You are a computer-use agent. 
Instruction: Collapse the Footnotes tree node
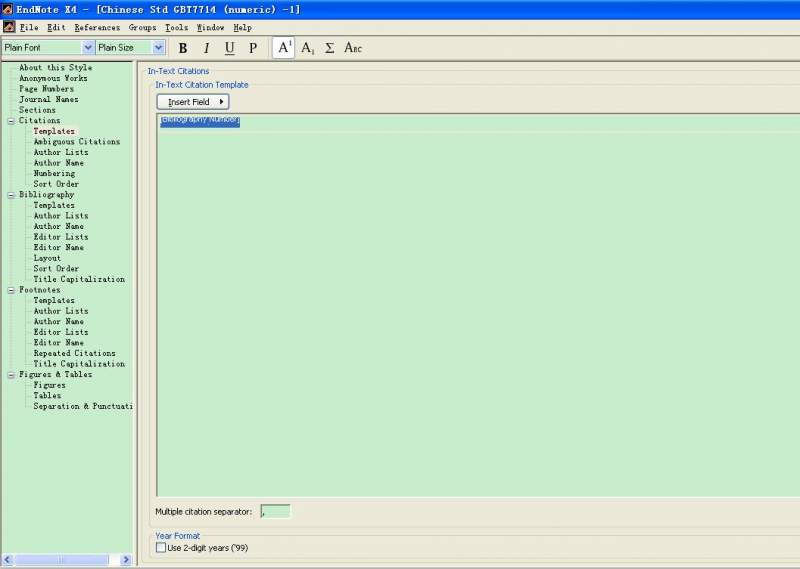11,290
